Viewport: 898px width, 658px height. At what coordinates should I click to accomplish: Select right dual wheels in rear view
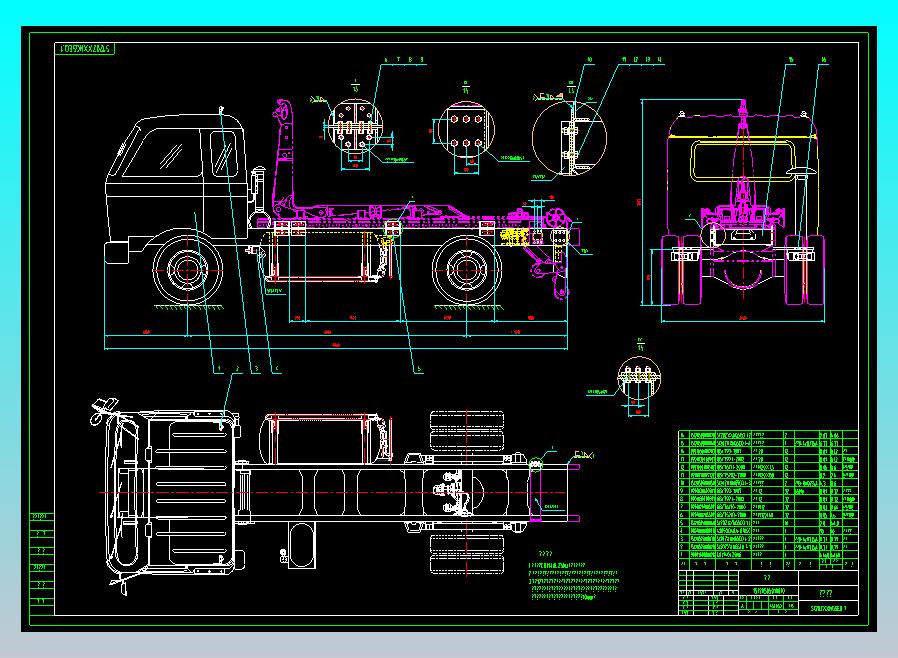tap(805, 269)
